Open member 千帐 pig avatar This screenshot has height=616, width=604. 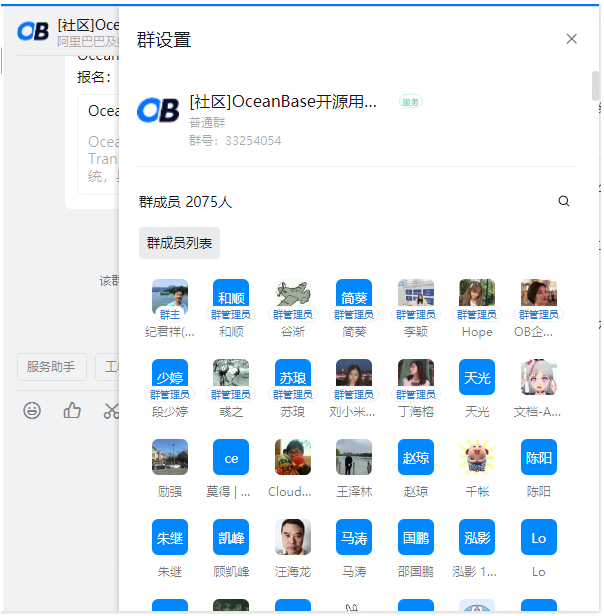click(x=477, y=457)
